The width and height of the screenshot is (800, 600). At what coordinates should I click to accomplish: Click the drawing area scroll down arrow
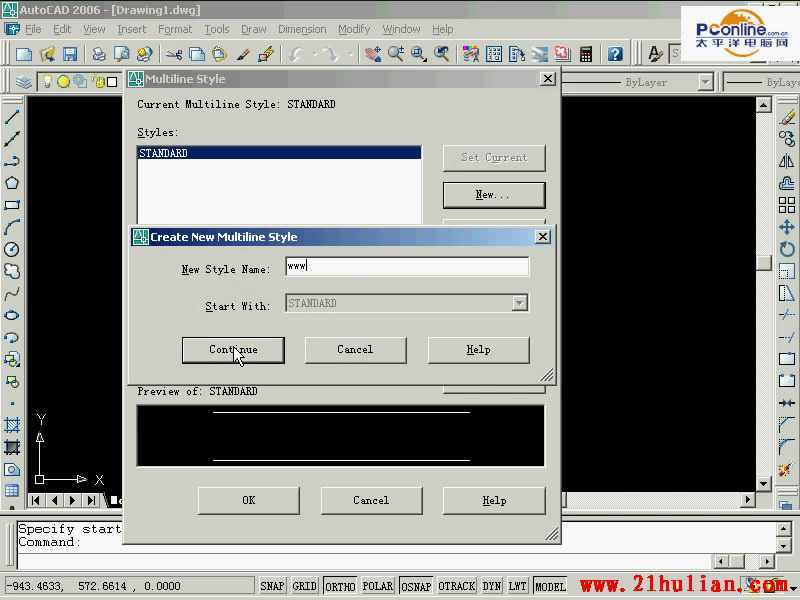click(x=763, y=484)
